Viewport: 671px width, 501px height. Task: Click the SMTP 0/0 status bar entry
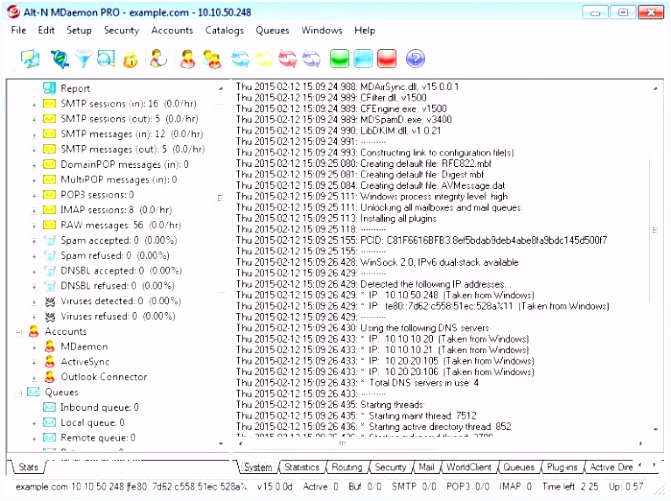coord(414,486)
